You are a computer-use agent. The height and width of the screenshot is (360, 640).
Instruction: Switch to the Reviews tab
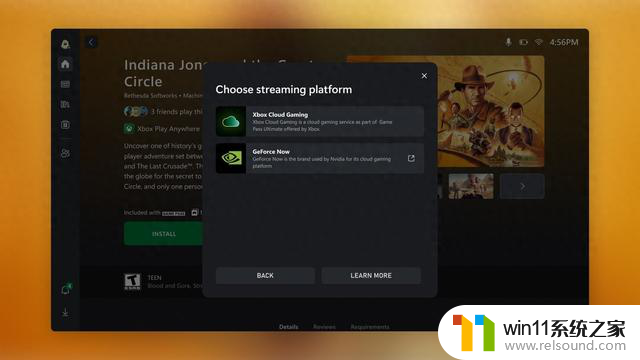coord(324,327)
